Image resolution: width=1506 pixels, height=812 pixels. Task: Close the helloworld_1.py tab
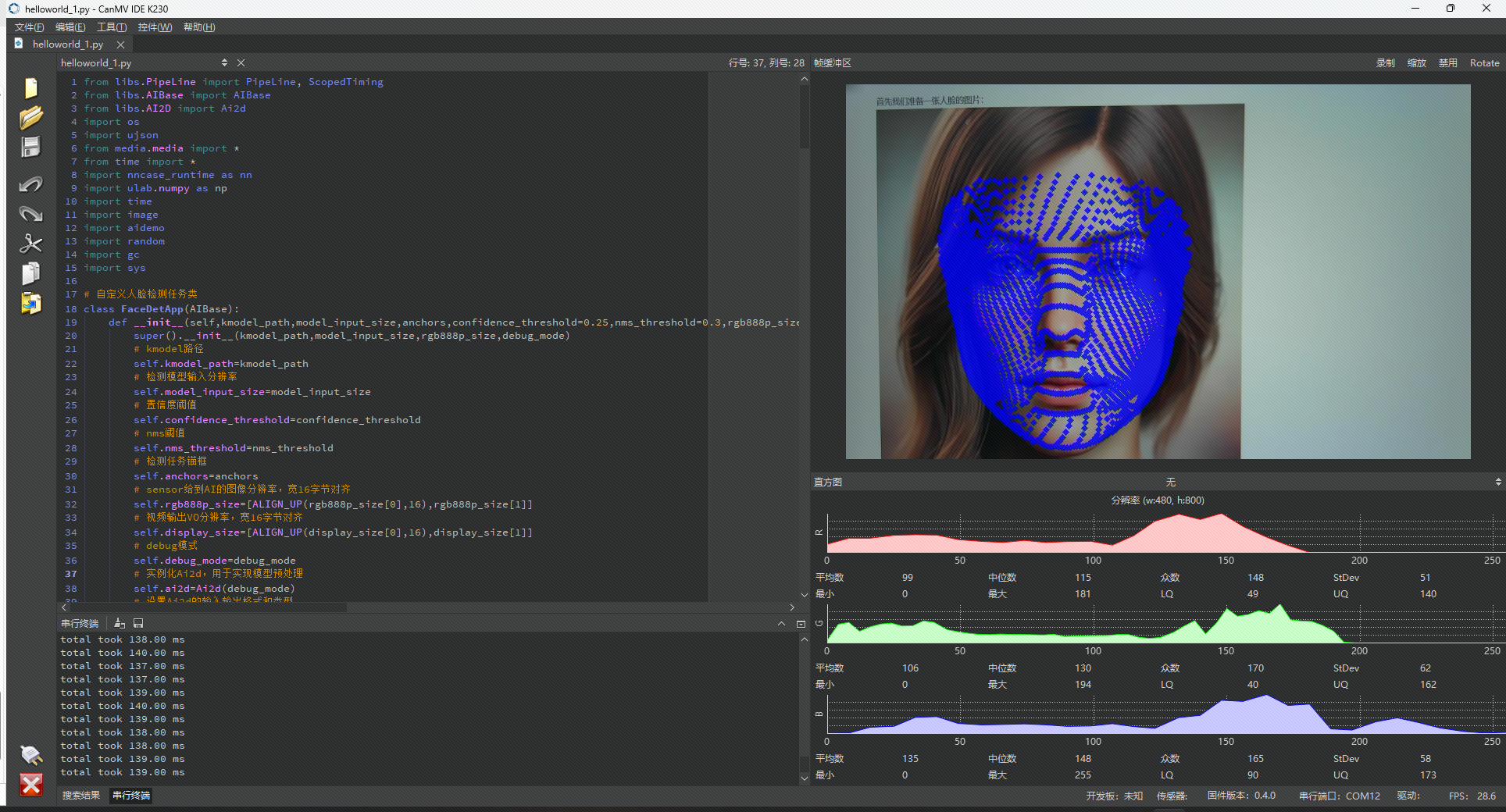coord(120,45)
